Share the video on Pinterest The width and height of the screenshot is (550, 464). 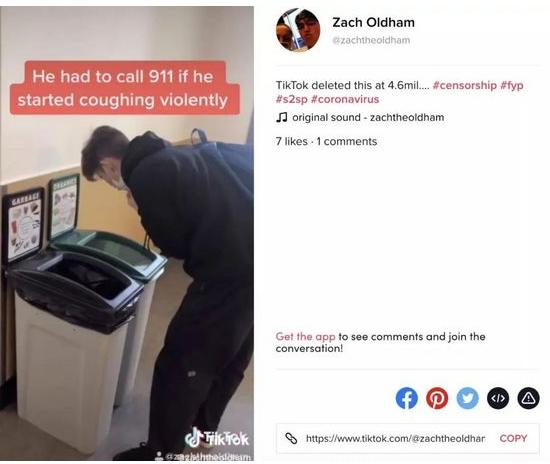pos(437,398)
